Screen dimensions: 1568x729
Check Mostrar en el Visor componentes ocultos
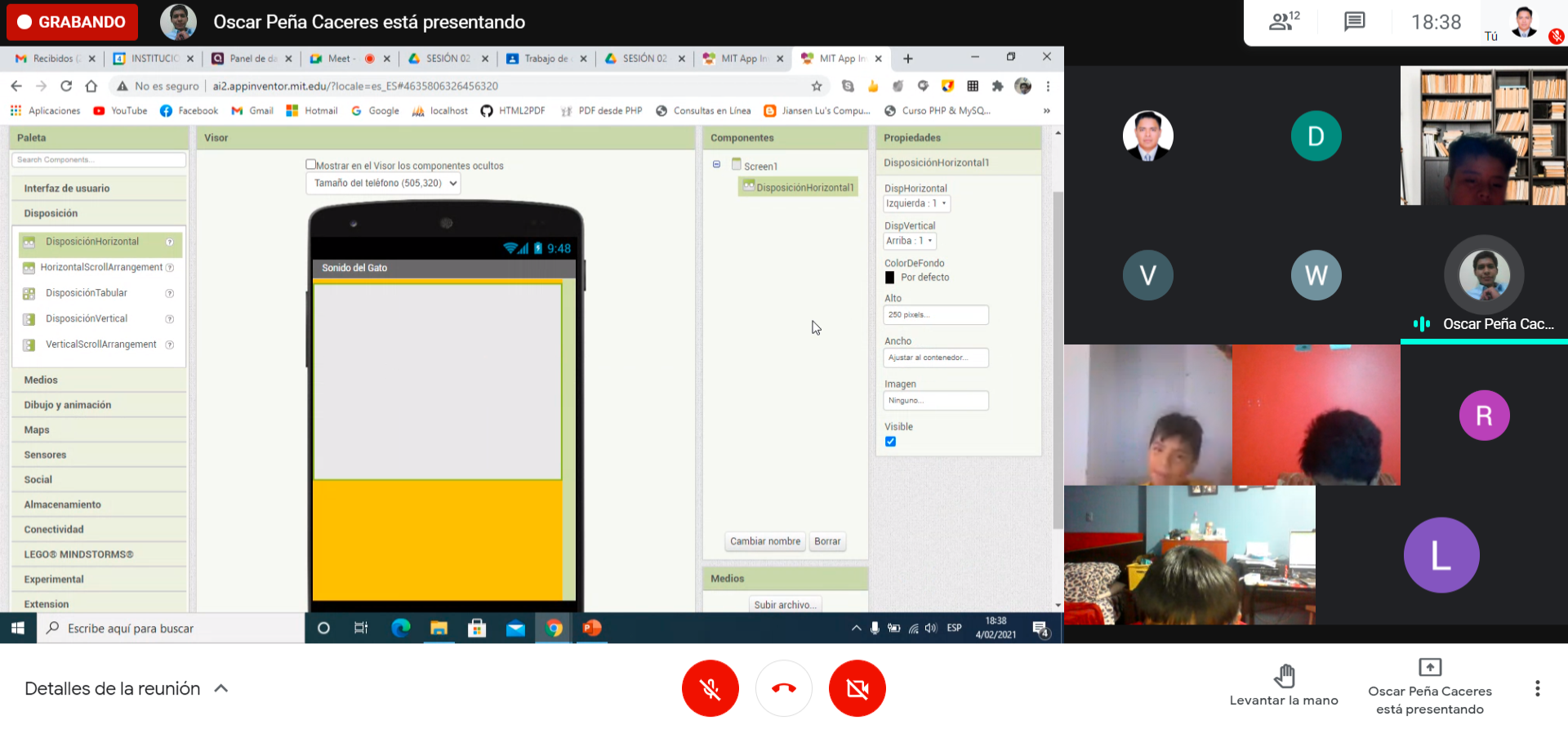[x=310, y=165]
